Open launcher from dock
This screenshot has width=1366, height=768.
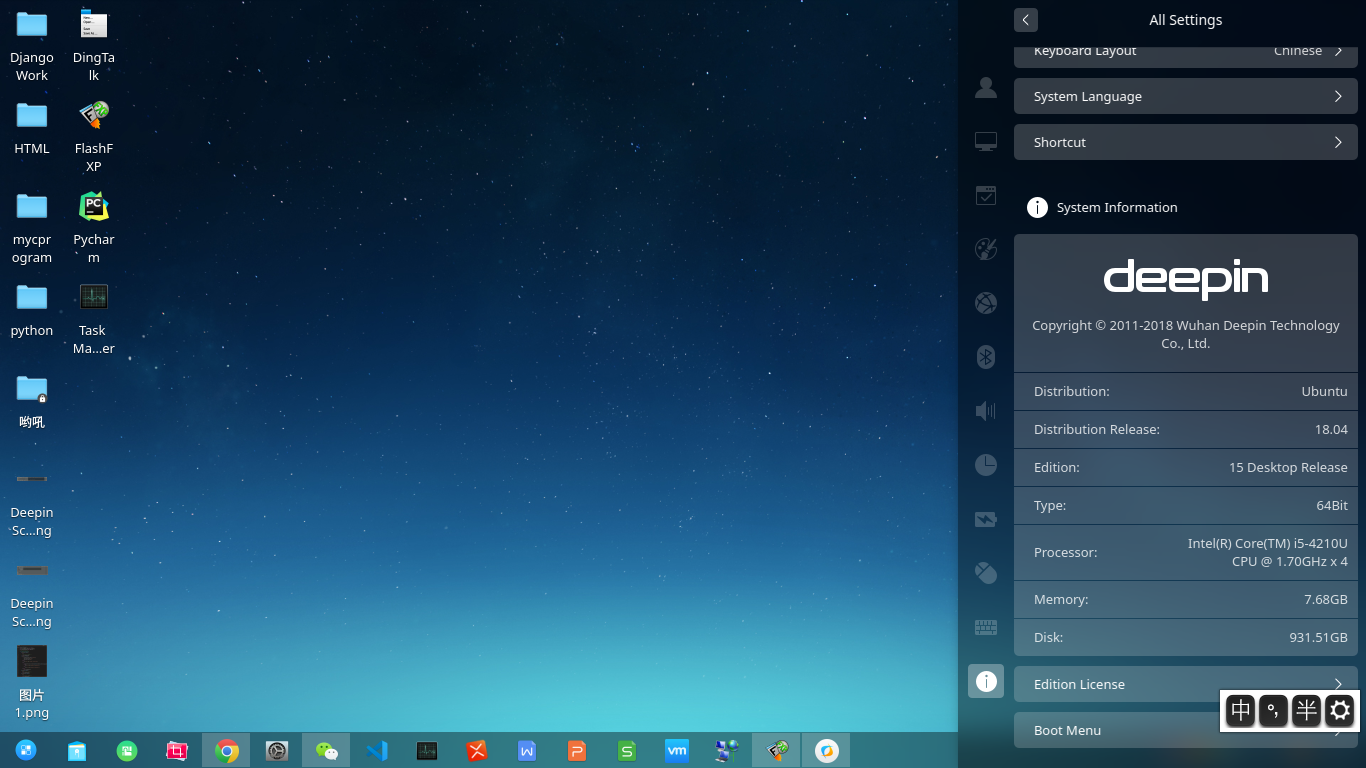click(x=26, y=750)
